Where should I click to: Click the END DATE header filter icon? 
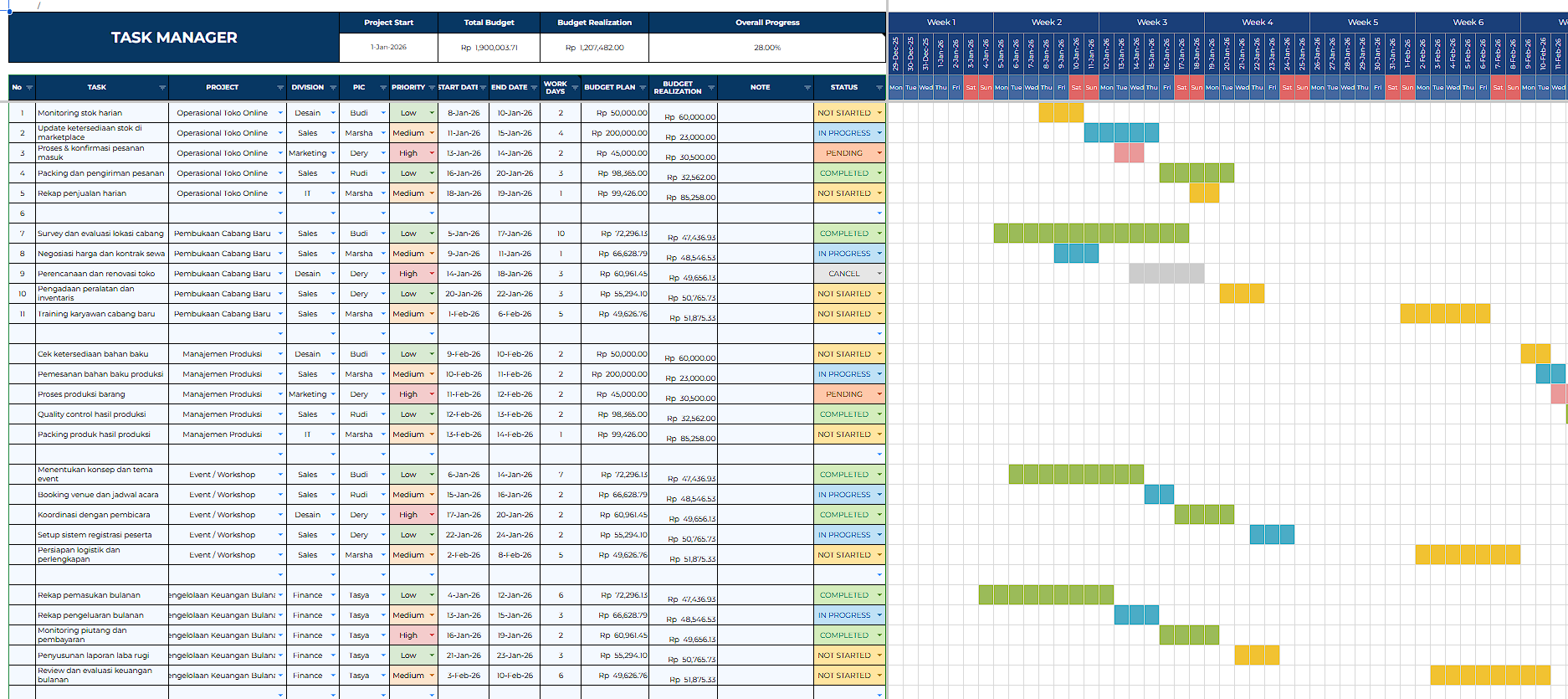534,88
